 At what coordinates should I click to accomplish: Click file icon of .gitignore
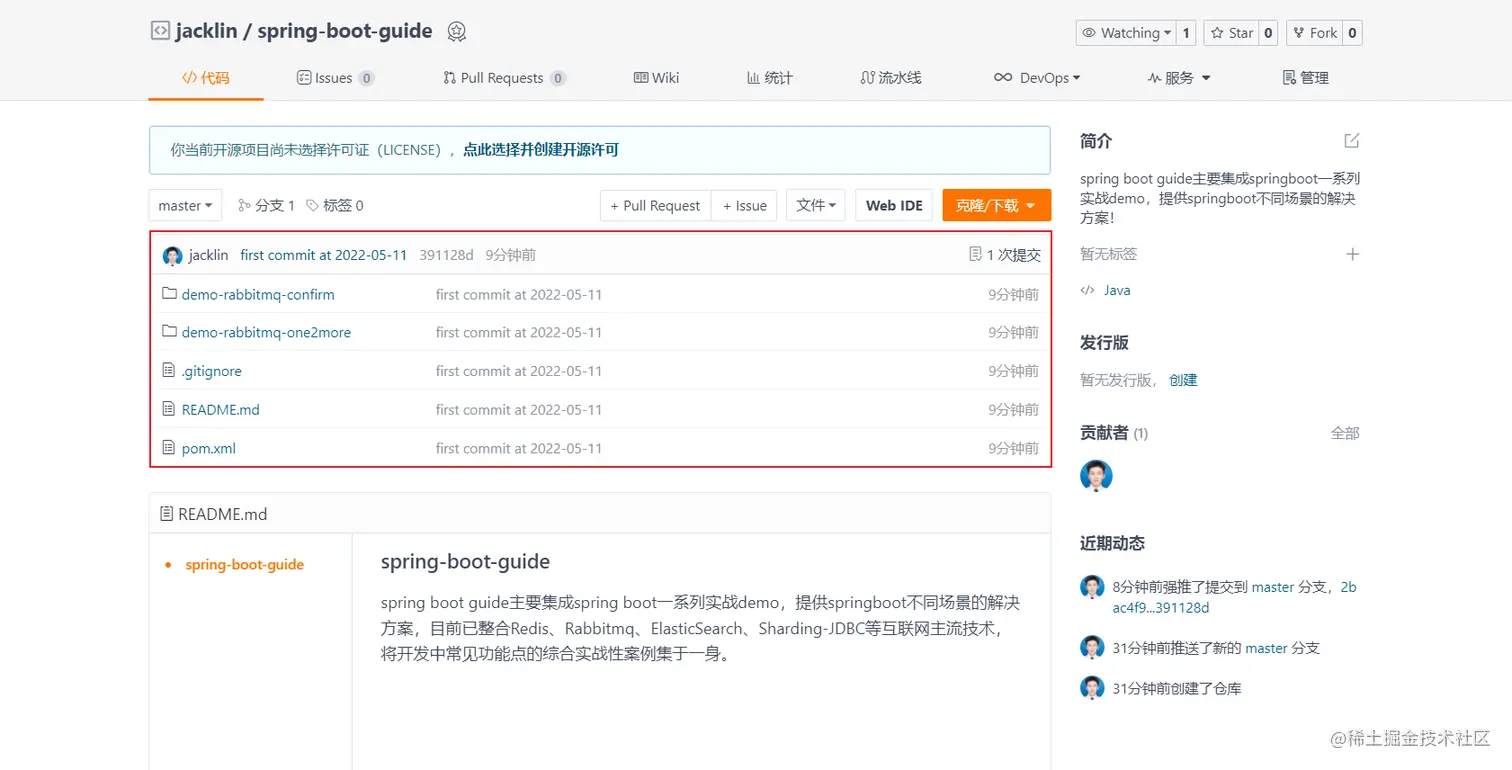pos(169,371)
